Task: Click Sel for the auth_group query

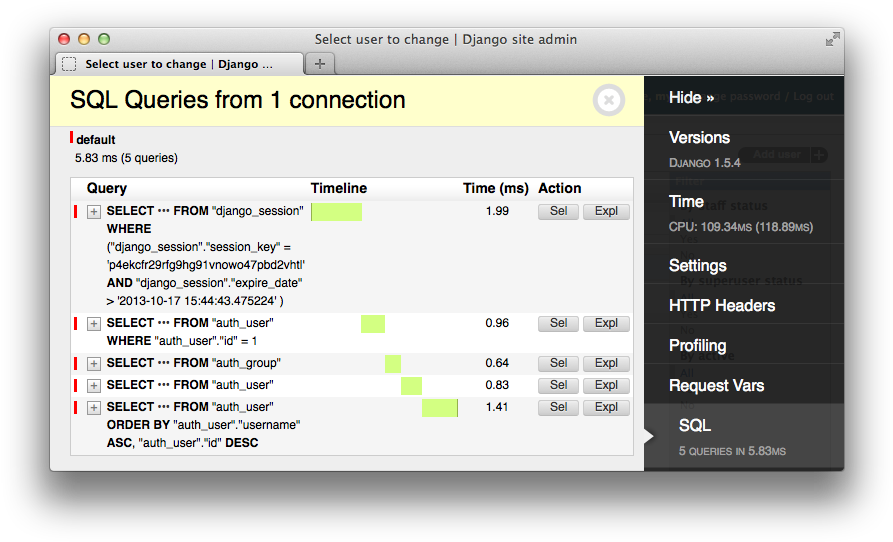Action: point(558,363)
